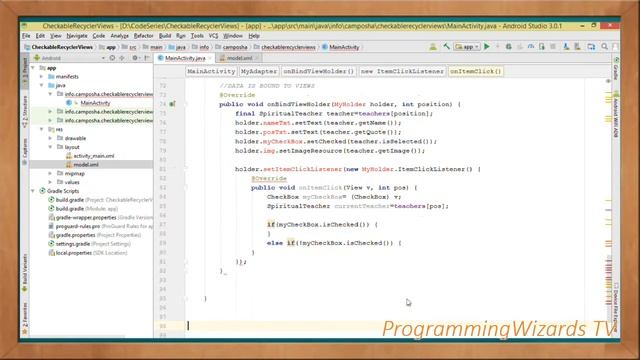Open the Navigate menu
The image size is (640, 360).
(77, 36)
